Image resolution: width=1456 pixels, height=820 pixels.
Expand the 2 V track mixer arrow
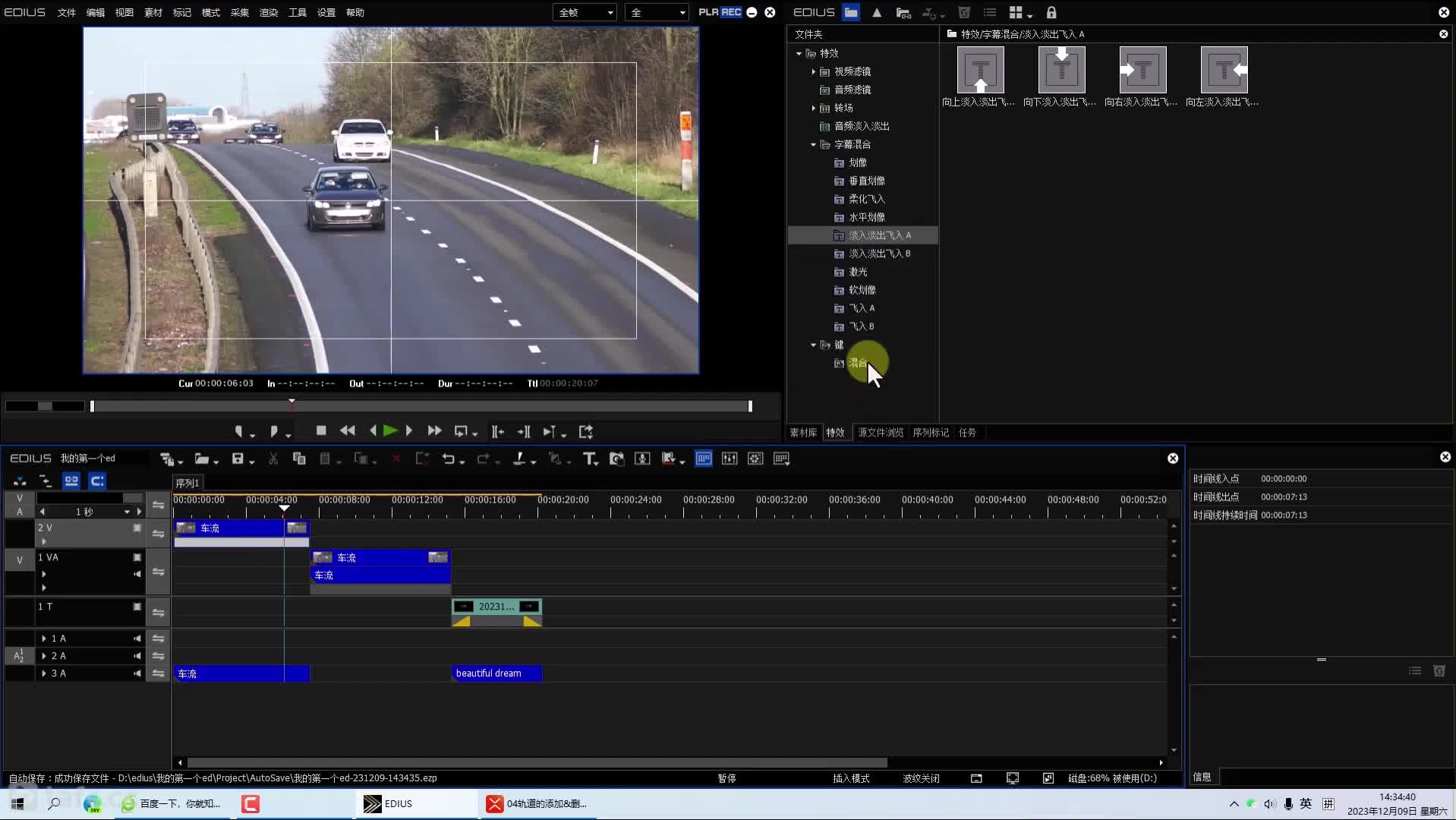pyautogui.click(x=44, y=541)
